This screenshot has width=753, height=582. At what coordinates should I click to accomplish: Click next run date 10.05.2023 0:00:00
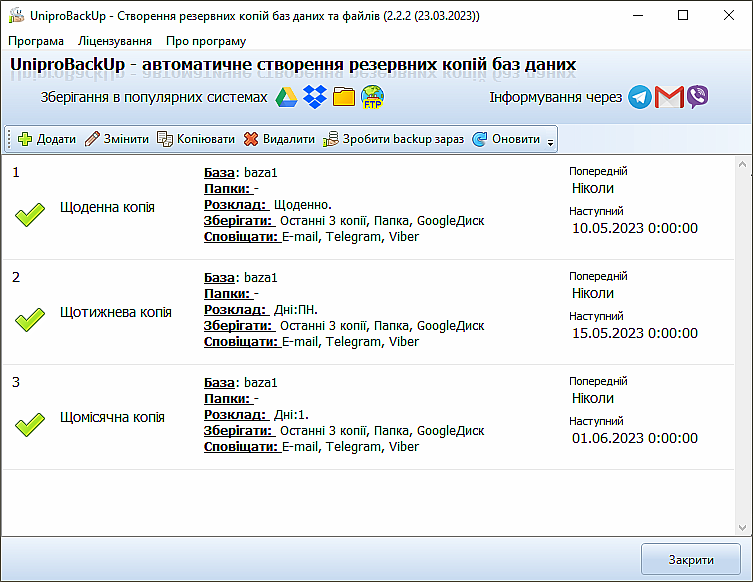tap(634, 228)
